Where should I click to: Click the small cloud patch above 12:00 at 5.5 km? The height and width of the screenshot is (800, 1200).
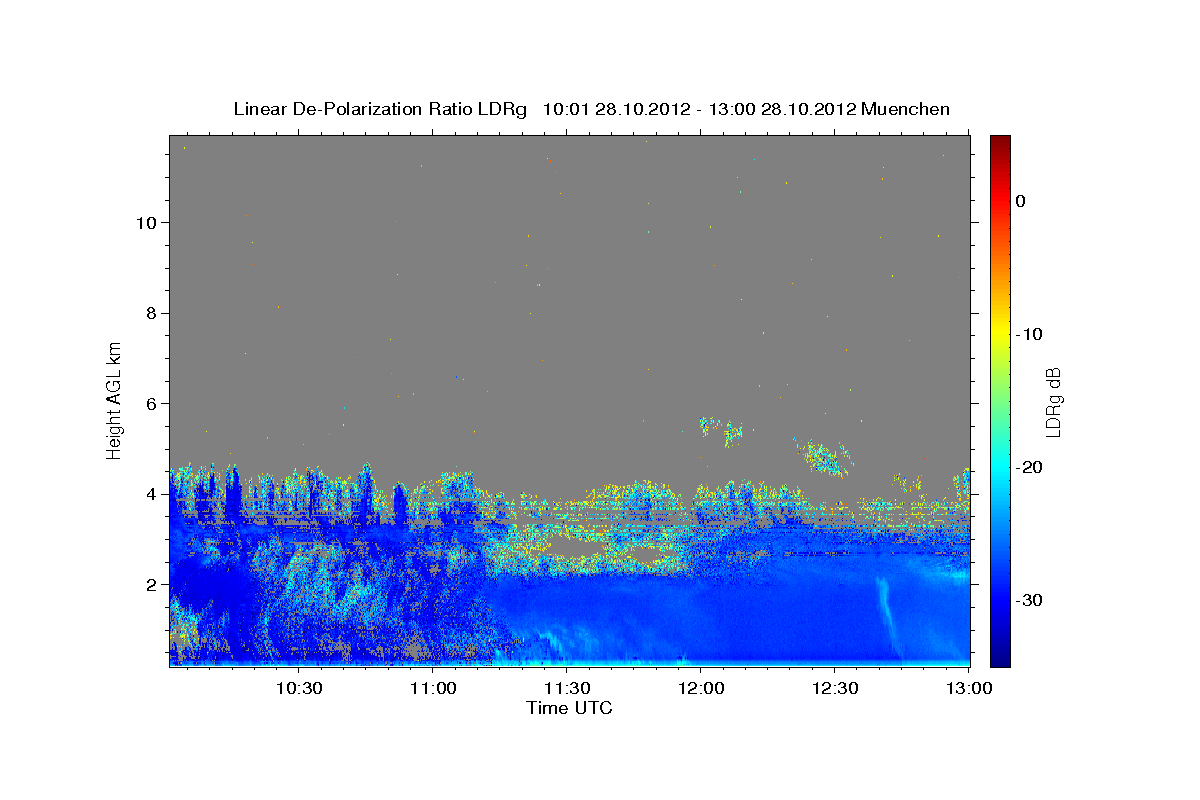[721, 430]
